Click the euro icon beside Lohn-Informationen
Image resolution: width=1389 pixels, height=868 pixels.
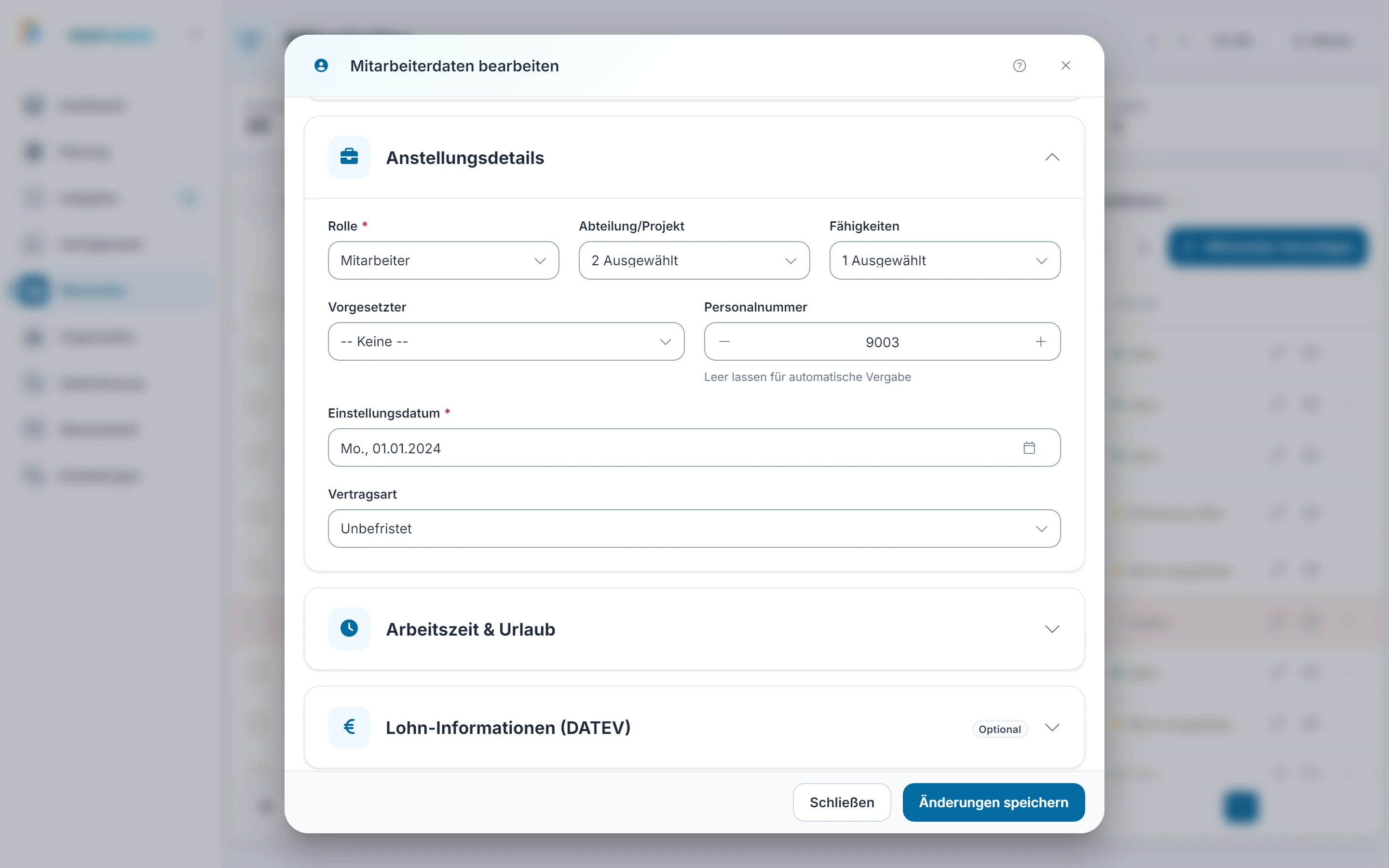349,726
